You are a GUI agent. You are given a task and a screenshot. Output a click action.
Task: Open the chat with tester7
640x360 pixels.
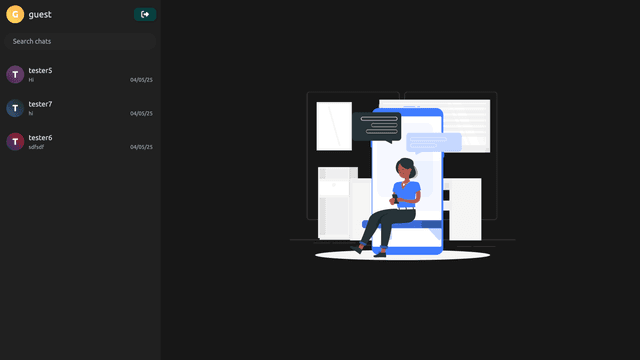pyautogui.click(x=80, y=108)
